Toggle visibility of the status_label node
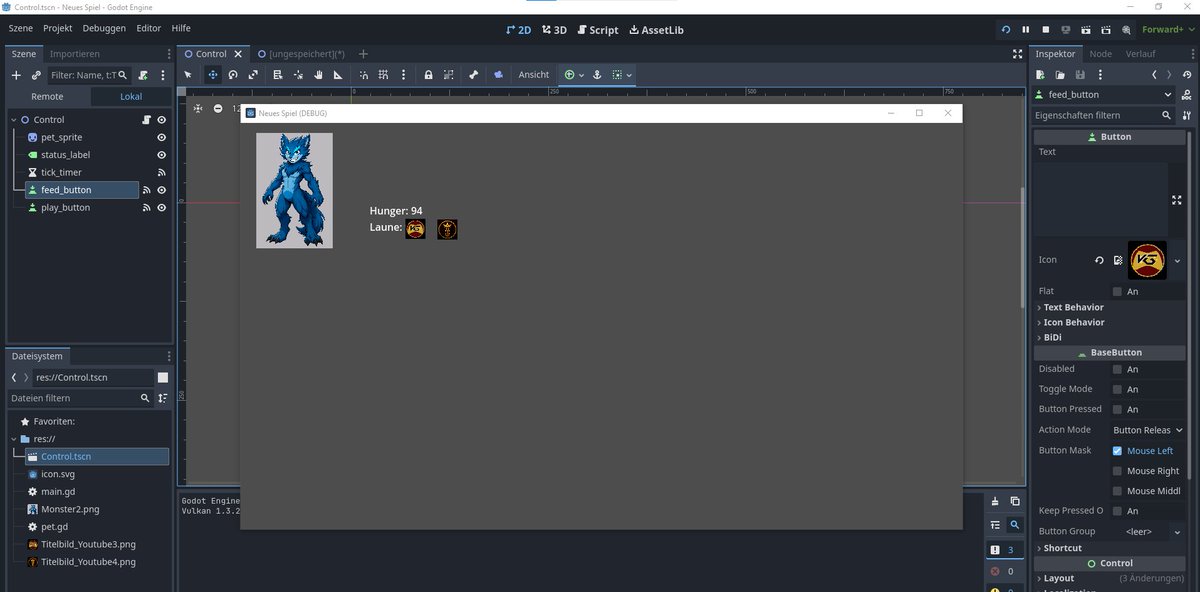 coord(161,155)
